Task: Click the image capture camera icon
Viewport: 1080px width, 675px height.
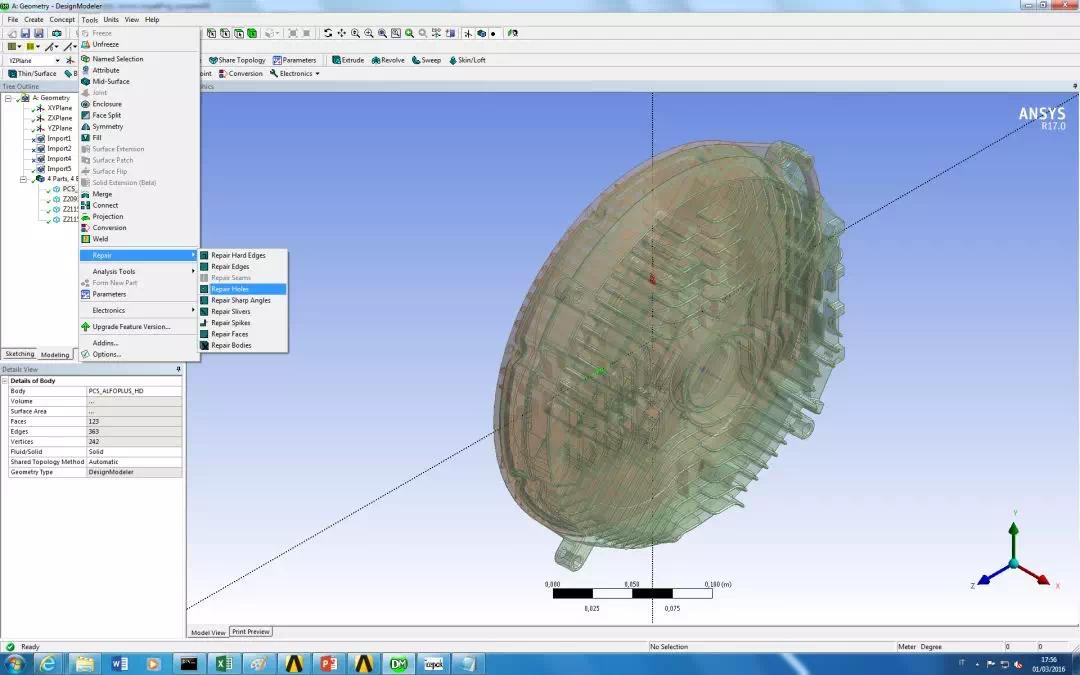Action: pyautogui.click(x=56, y=33)
